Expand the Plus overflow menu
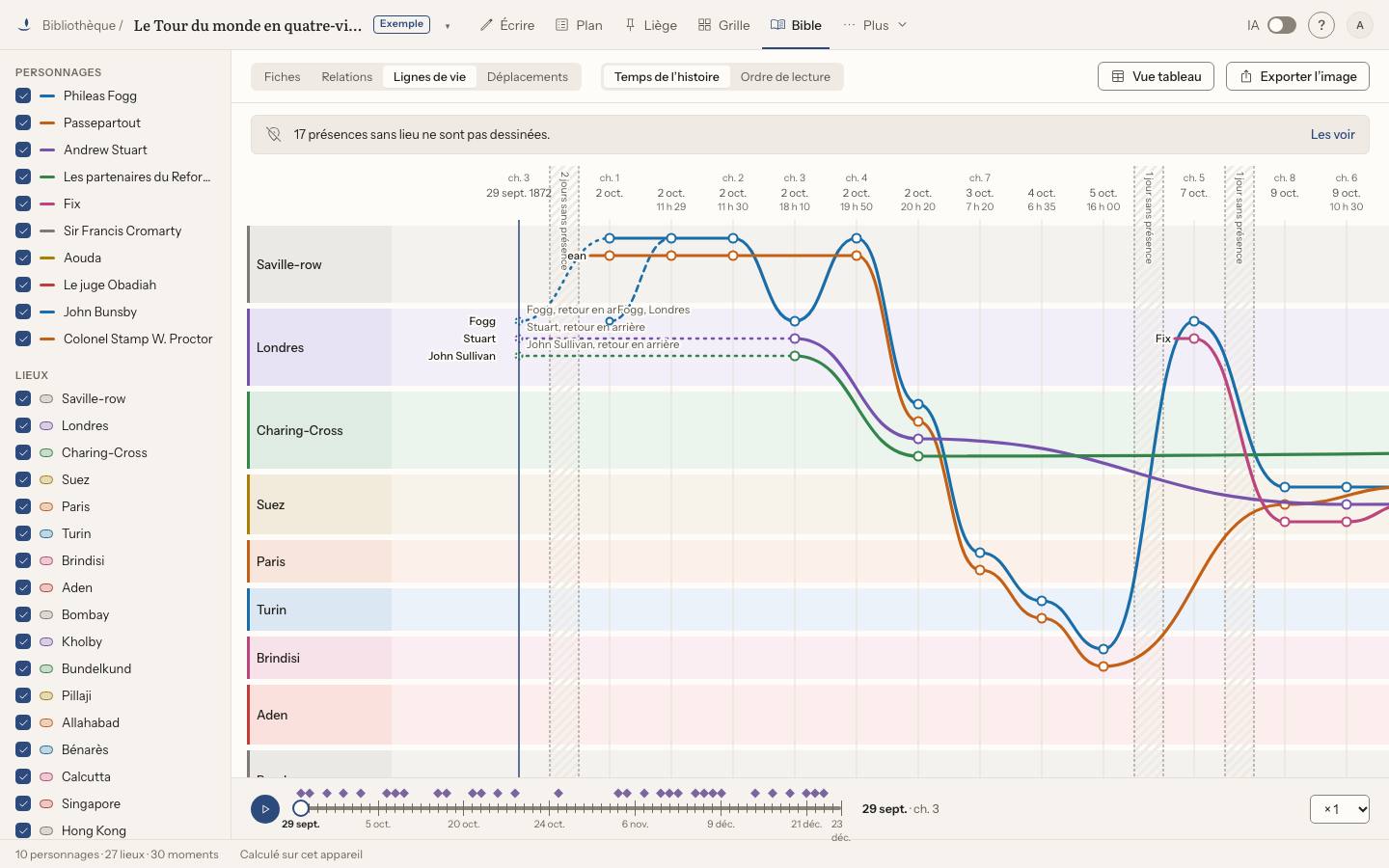 click(x=875, y=25)
